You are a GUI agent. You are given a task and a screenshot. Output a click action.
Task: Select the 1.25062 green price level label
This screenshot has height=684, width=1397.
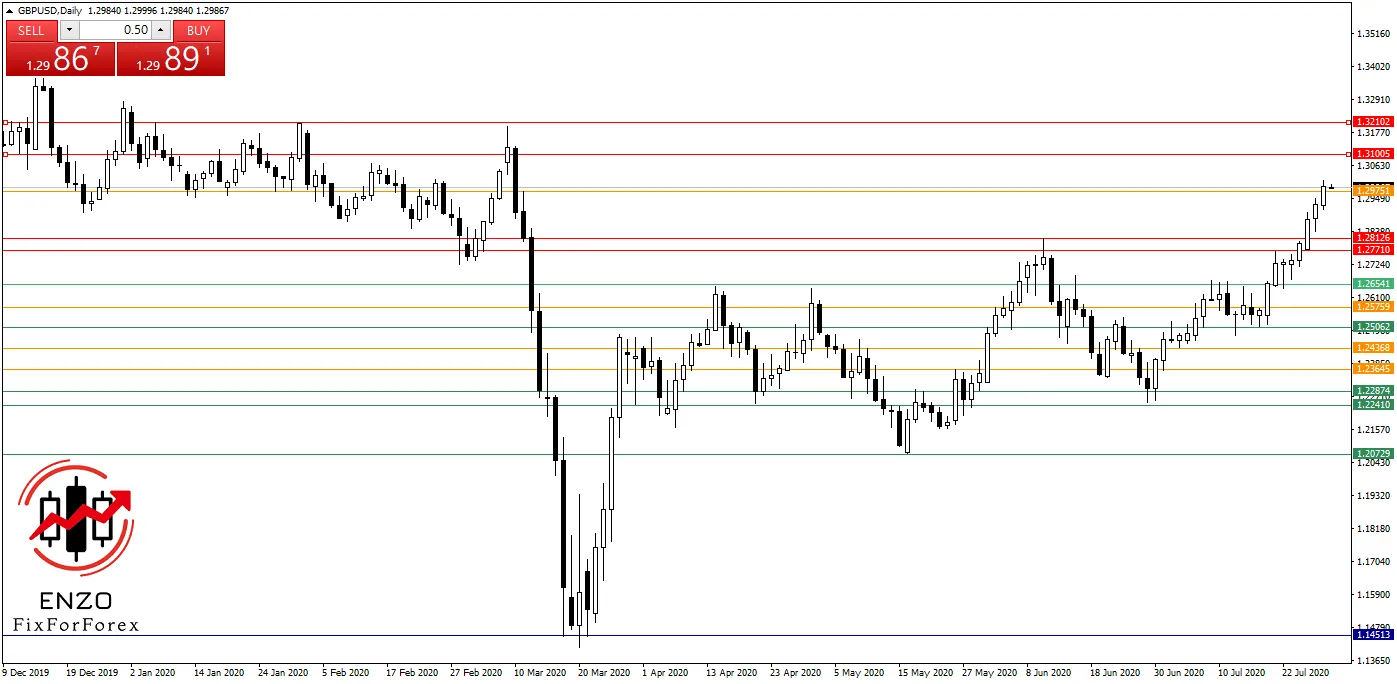coord(1372,327)
